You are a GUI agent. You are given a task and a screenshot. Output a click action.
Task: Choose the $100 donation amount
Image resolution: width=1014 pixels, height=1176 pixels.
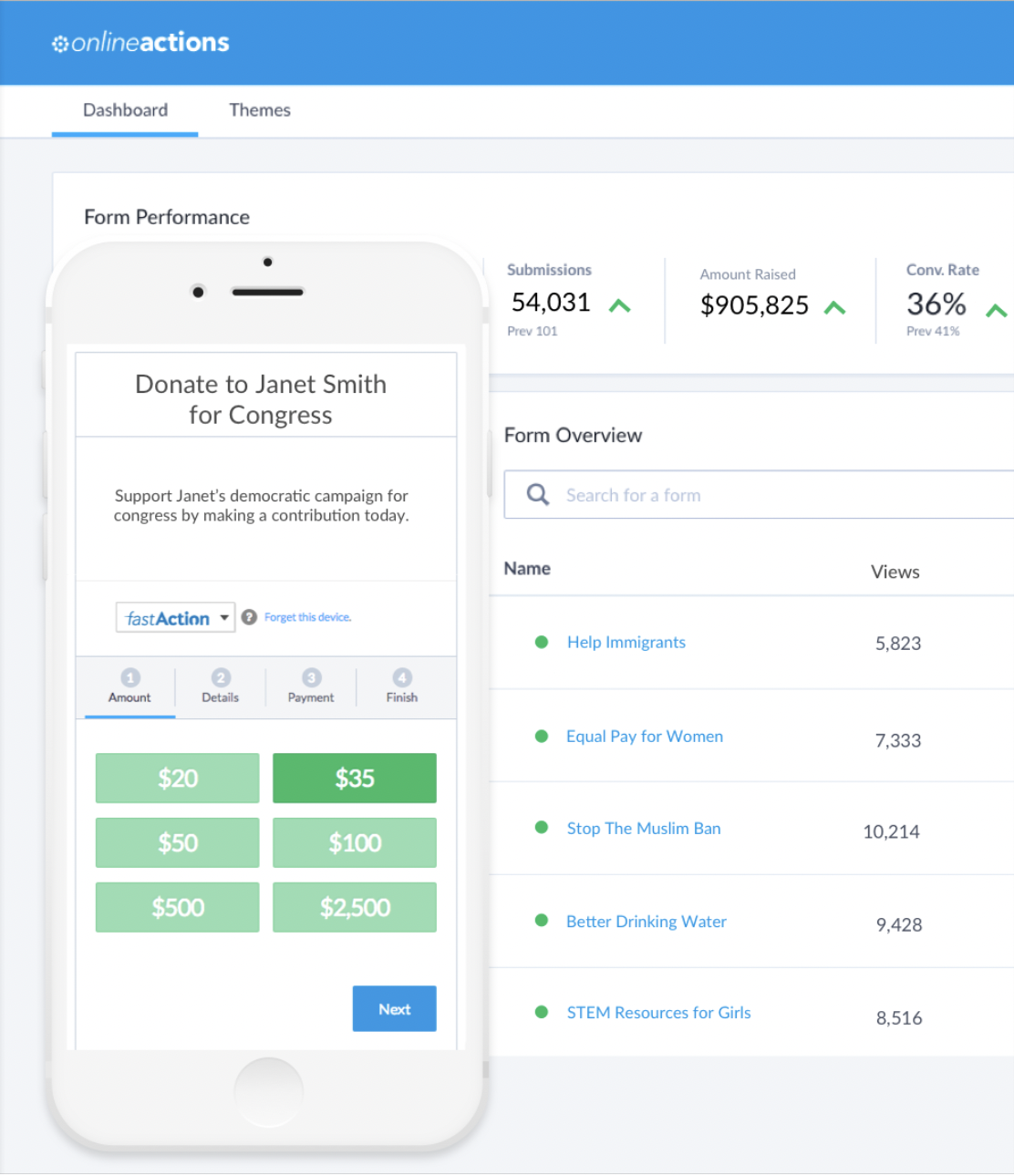click(x=355, y=842)
